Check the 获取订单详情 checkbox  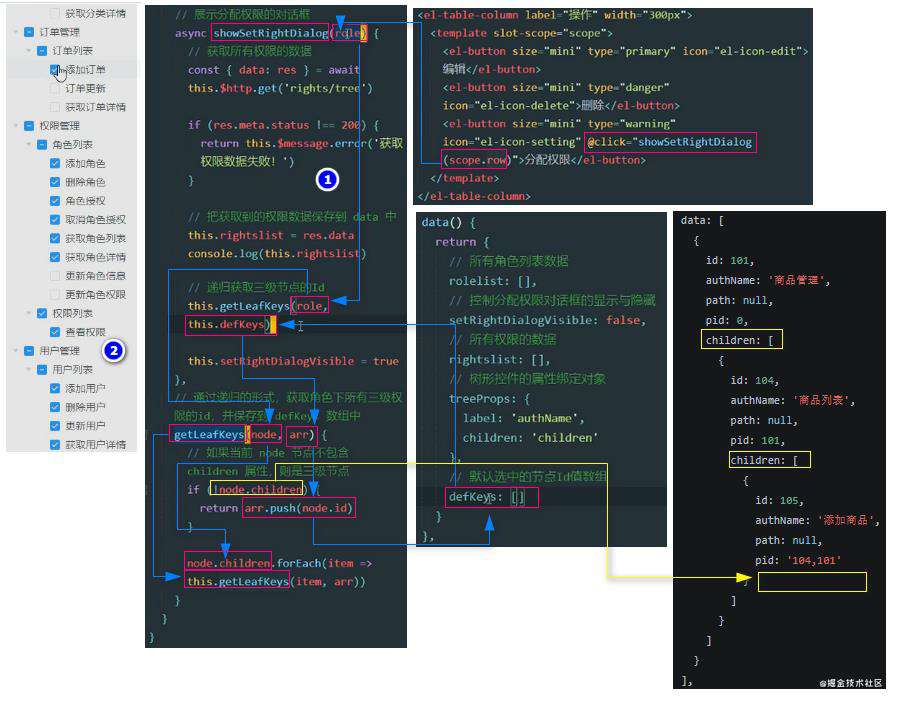pos(55,107)
